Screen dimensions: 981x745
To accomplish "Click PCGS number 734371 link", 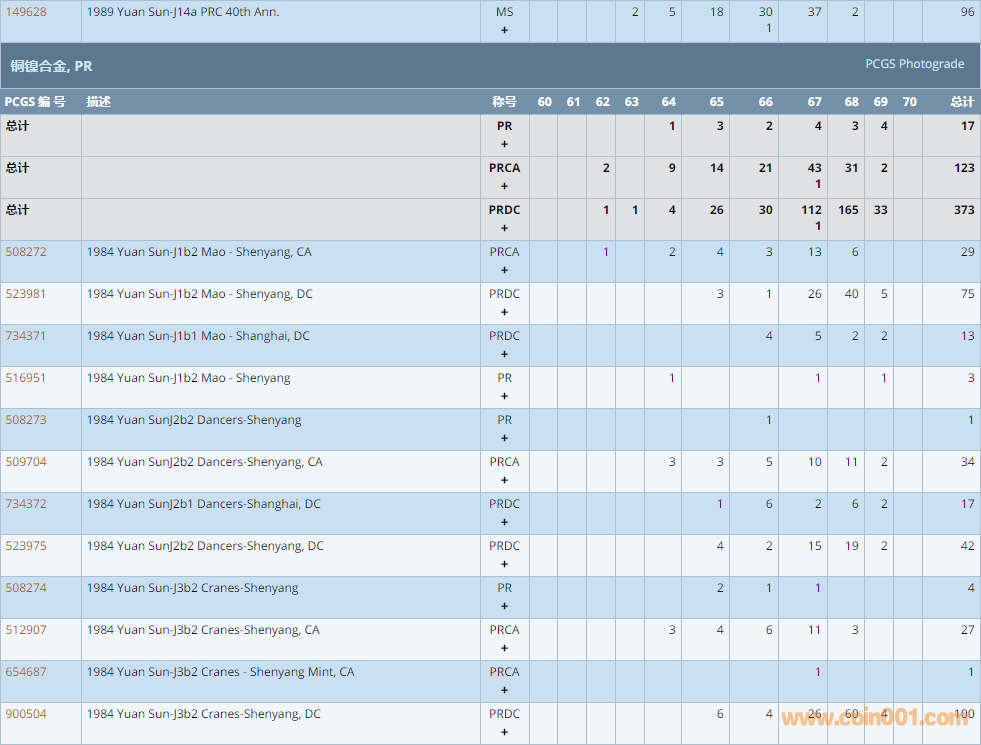I will pyautogui.click(x=26, y=336).
